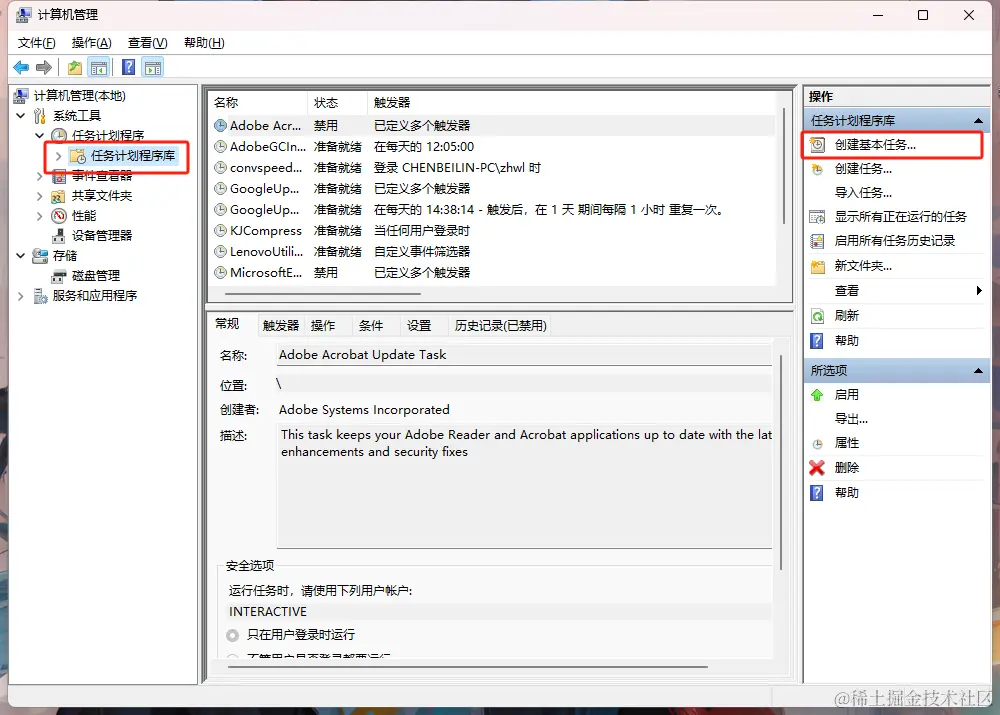Select the convspeed... task row
The image size is (1000, 715).
point(492,168)
